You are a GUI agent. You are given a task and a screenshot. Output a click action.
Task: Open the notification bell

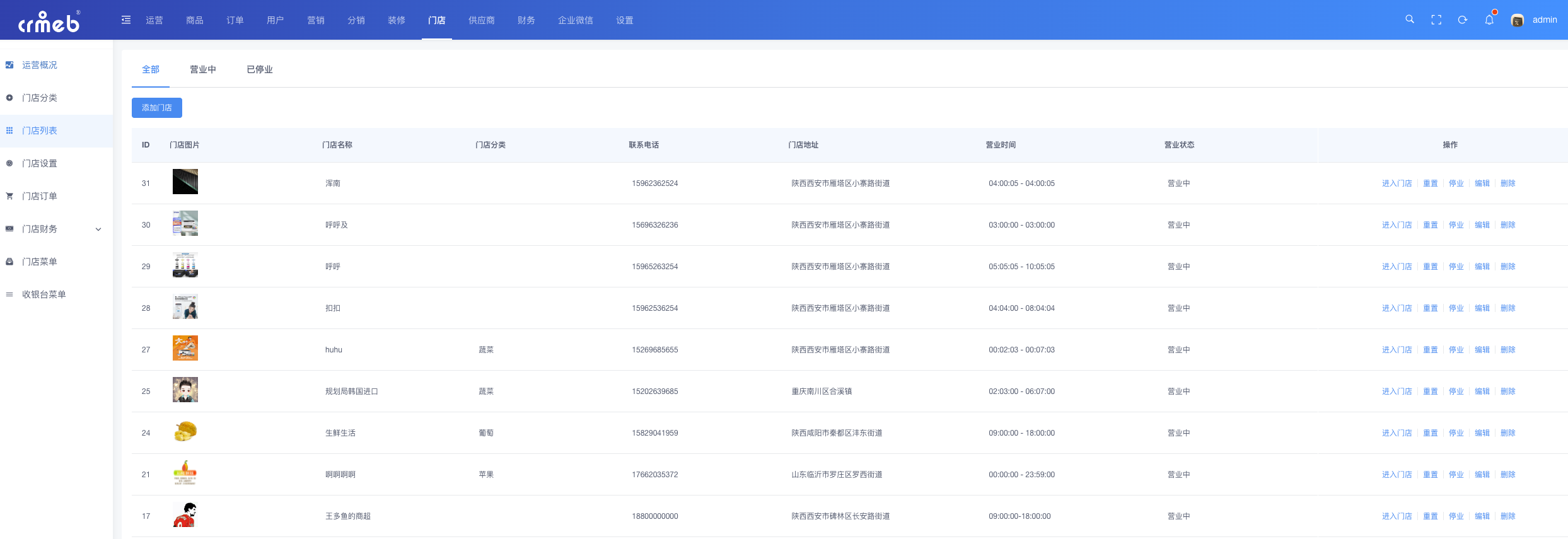tap(1489, 20)
